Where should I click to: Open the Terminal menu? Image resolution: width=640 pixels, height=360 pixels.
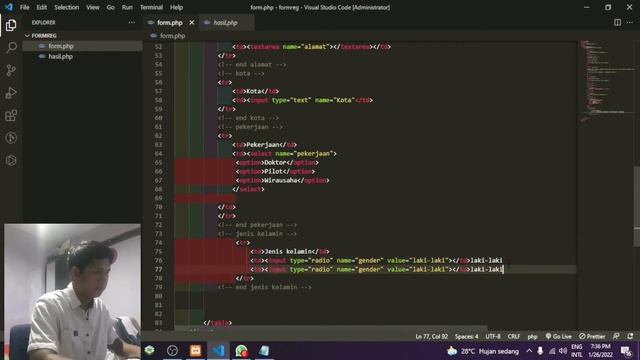(x=151, y=7)
